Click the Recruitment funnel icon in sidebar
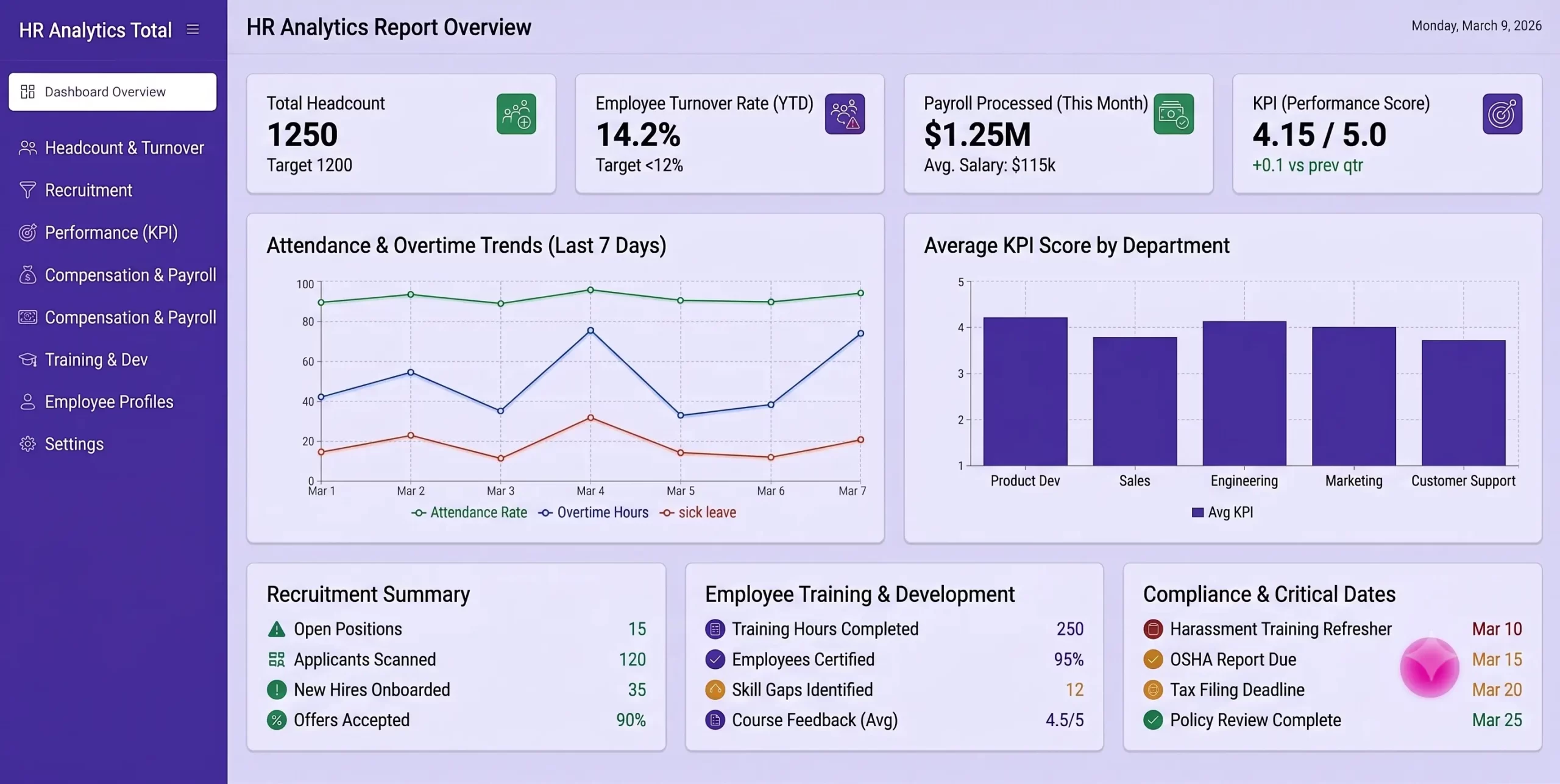Screen dimensions: 1560x784 click(27, 190)
